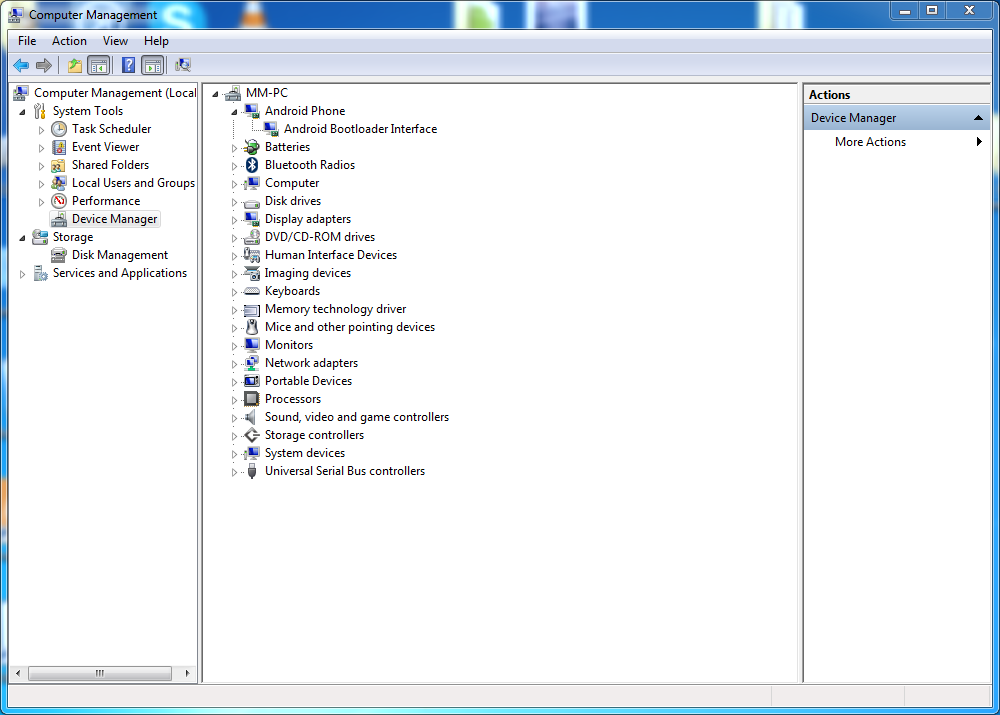Open the View menu
This screenshot has width=1000, height=715.
115,41
